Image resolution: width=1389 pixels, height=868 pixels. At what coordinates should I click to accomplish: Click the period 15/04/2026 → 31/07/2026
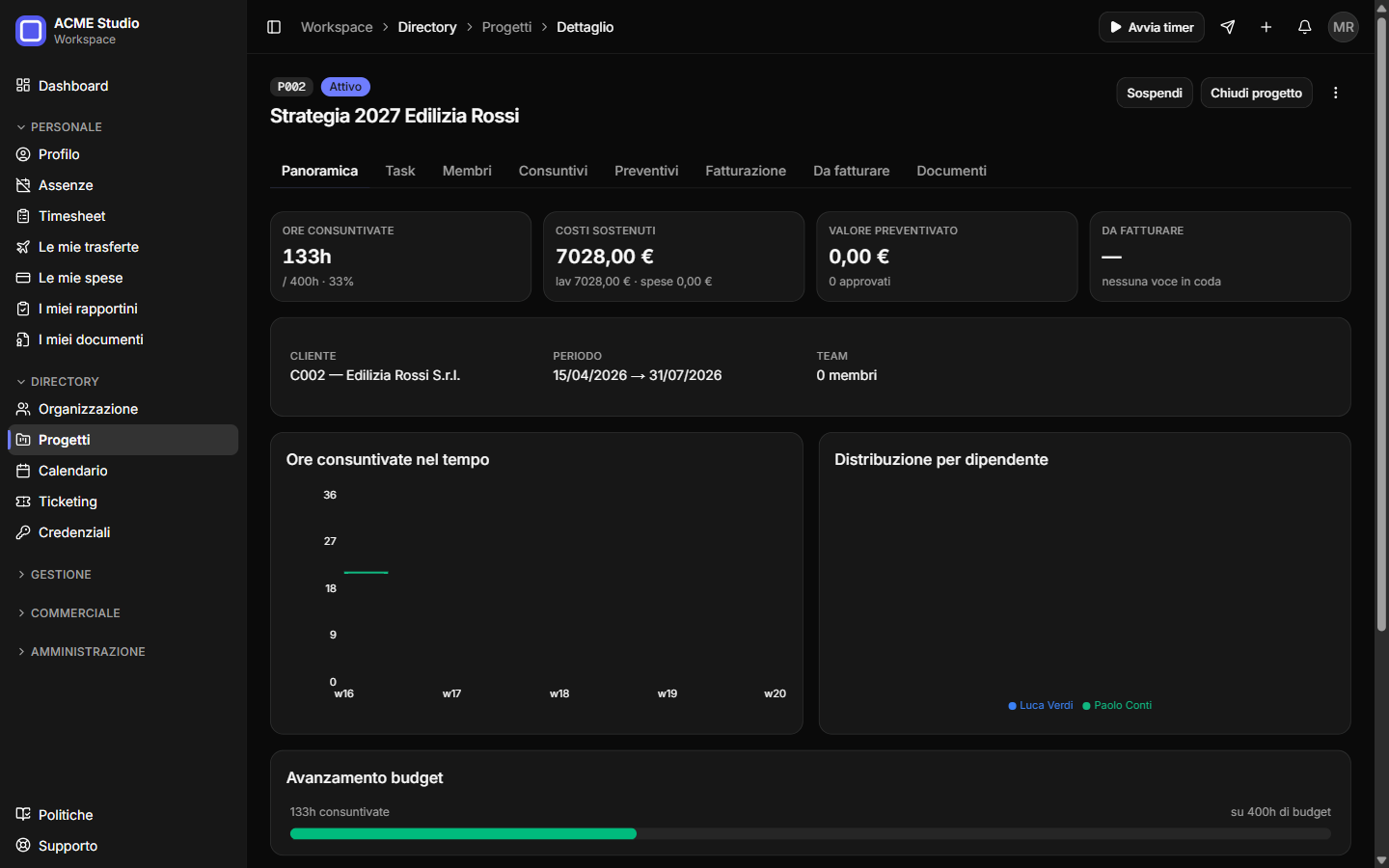(637, 375)
